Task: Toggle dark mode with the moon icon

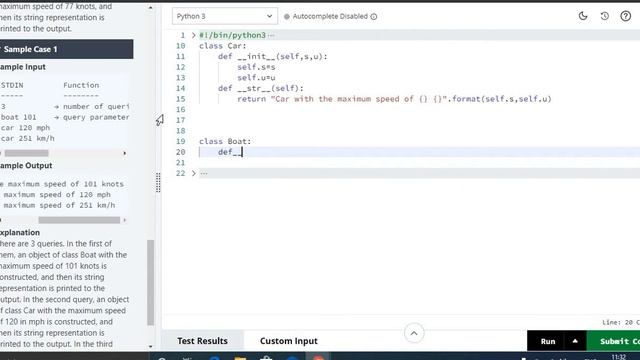Action: (x=583, y=16)
